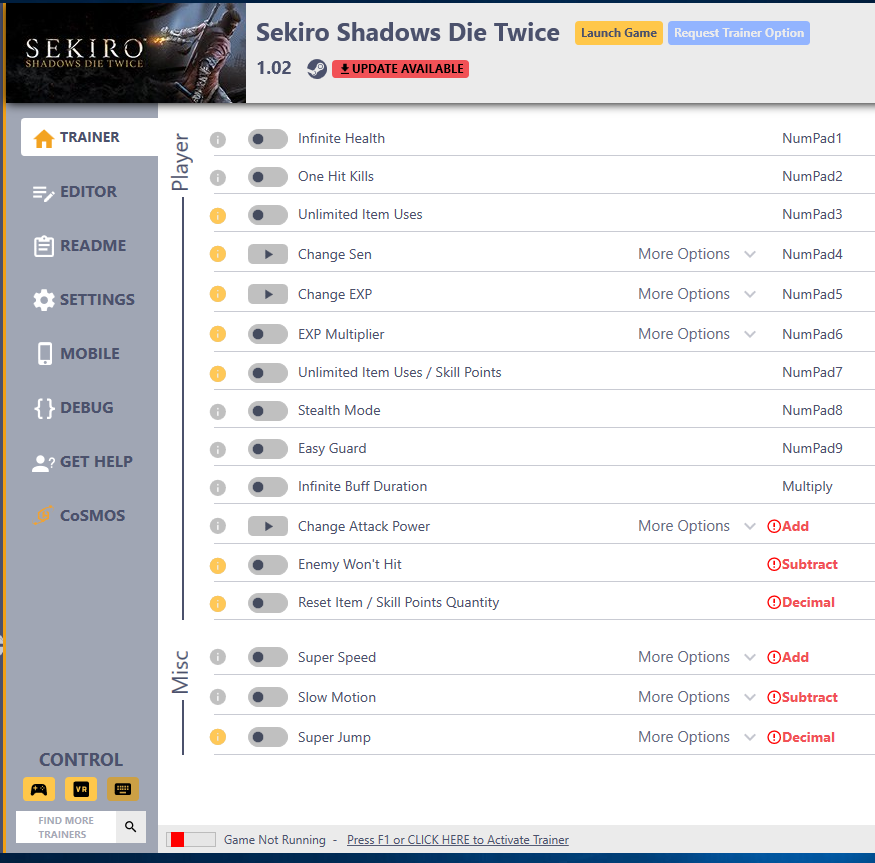Turn on Super Speed toggle
The height and width of the screenshot is (863, 875).
[268, 657]
